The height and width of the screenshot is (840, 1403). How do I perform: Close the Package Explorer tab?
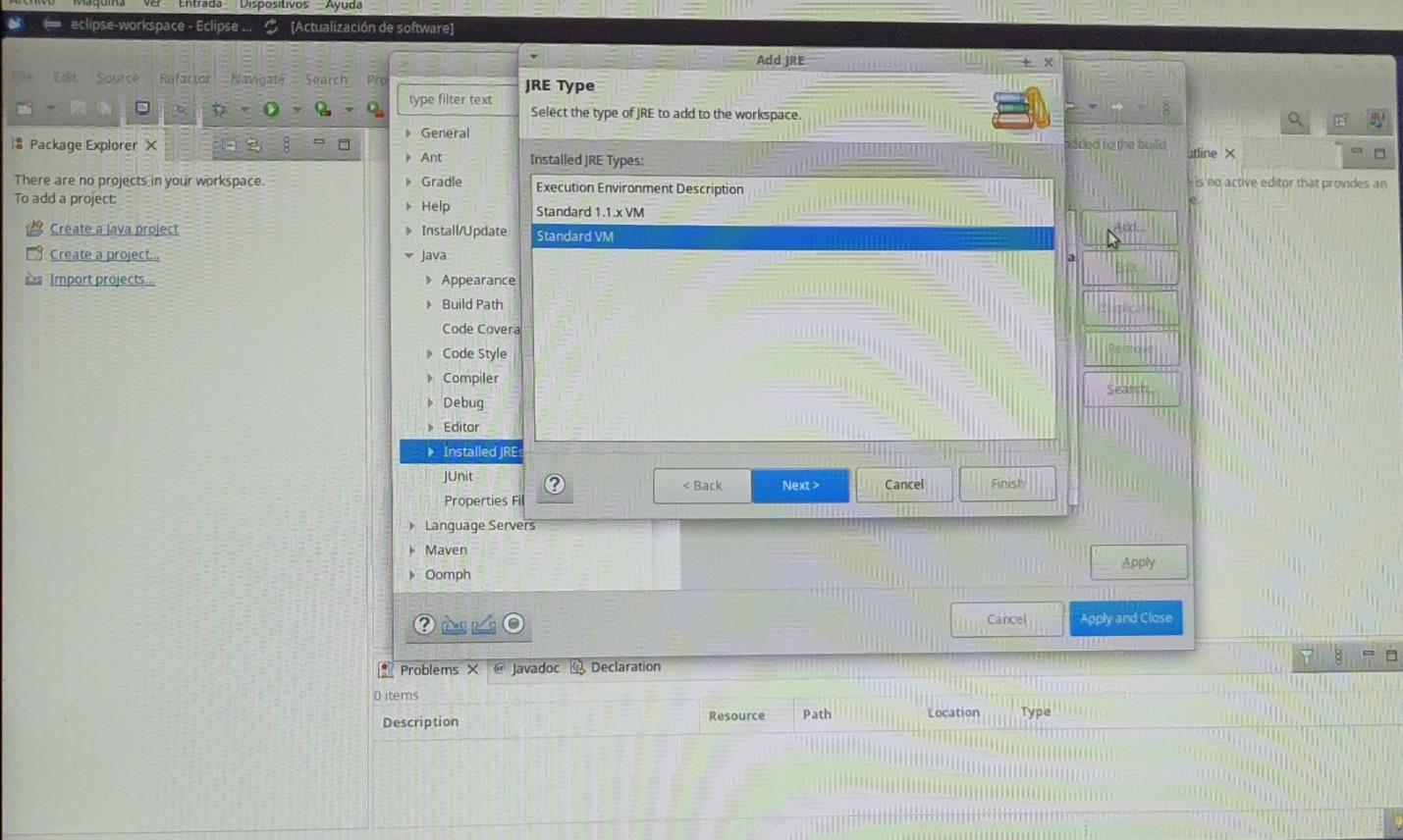[x=151, y=144]
